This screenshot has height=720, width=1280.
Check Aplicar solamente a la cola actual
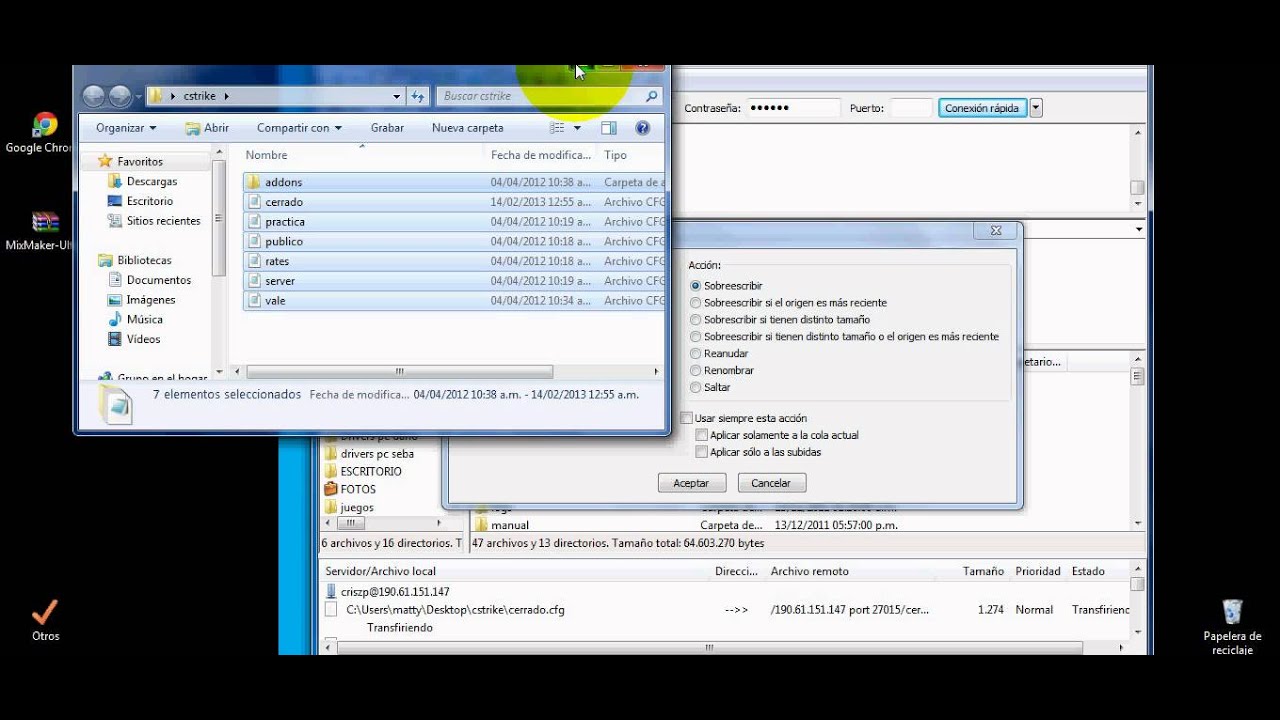702,435
